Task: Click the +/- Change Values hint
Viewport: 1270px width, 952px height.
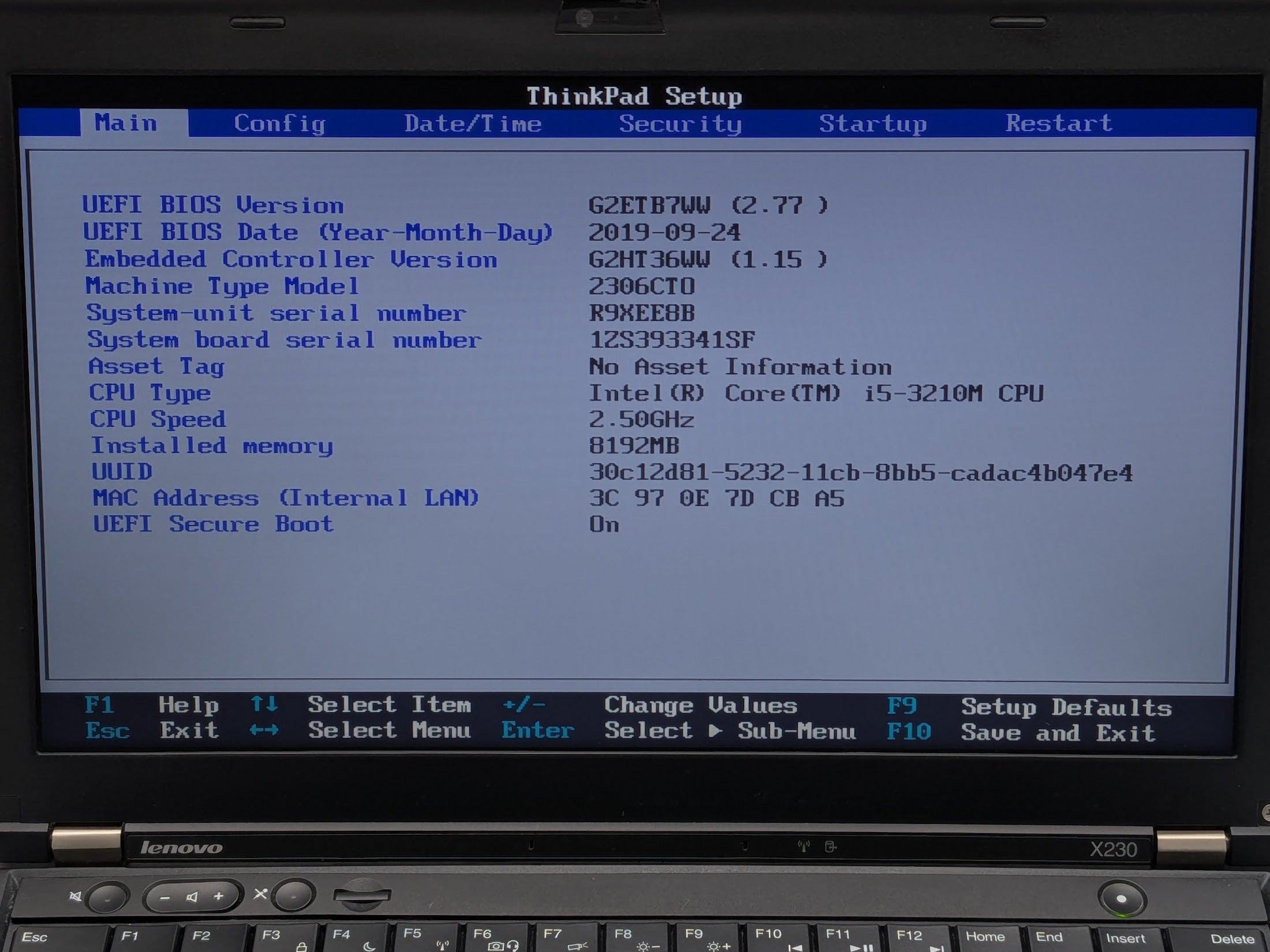Action: (x=524, y=704)
